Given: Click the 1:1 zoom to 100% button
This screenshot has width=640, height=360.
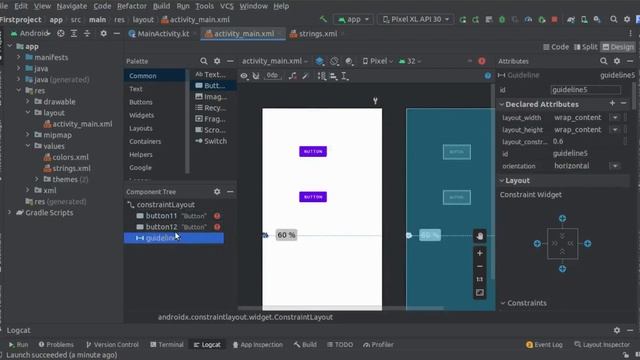Looking at the screenshot, I should [x=480, y=279].
